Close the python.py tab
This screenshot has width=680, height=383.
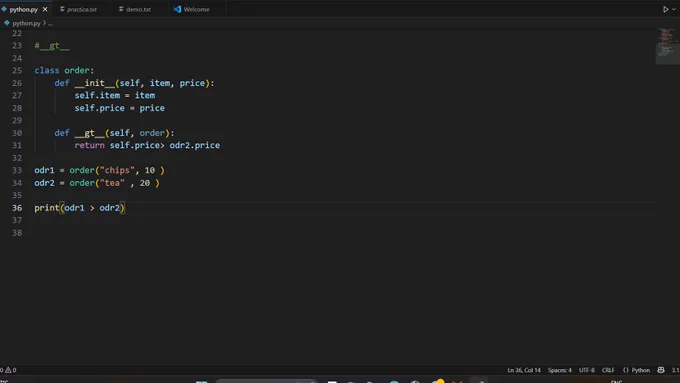click(45, 9)
